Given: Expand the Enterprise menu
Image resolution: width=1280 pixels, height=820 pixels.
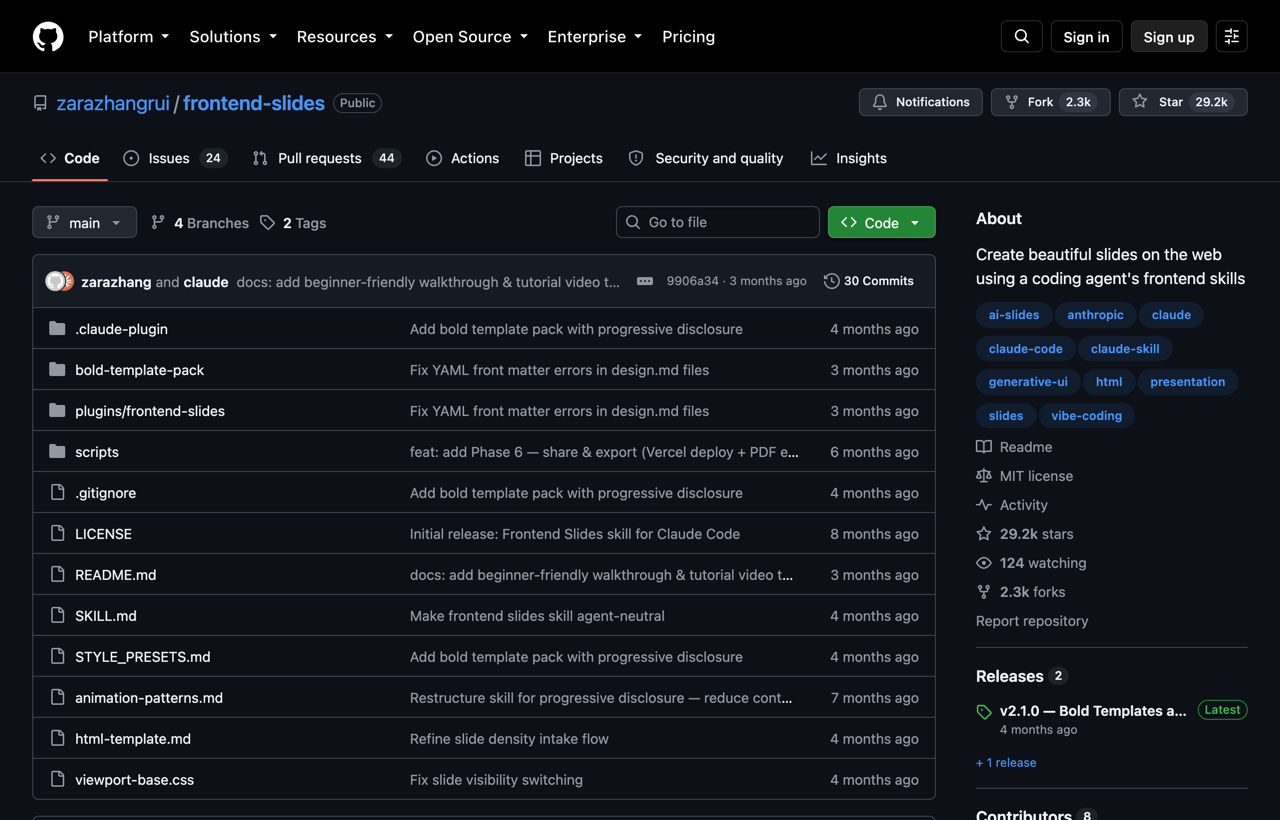Looking at the screenshot, I should tap(595, 37).
